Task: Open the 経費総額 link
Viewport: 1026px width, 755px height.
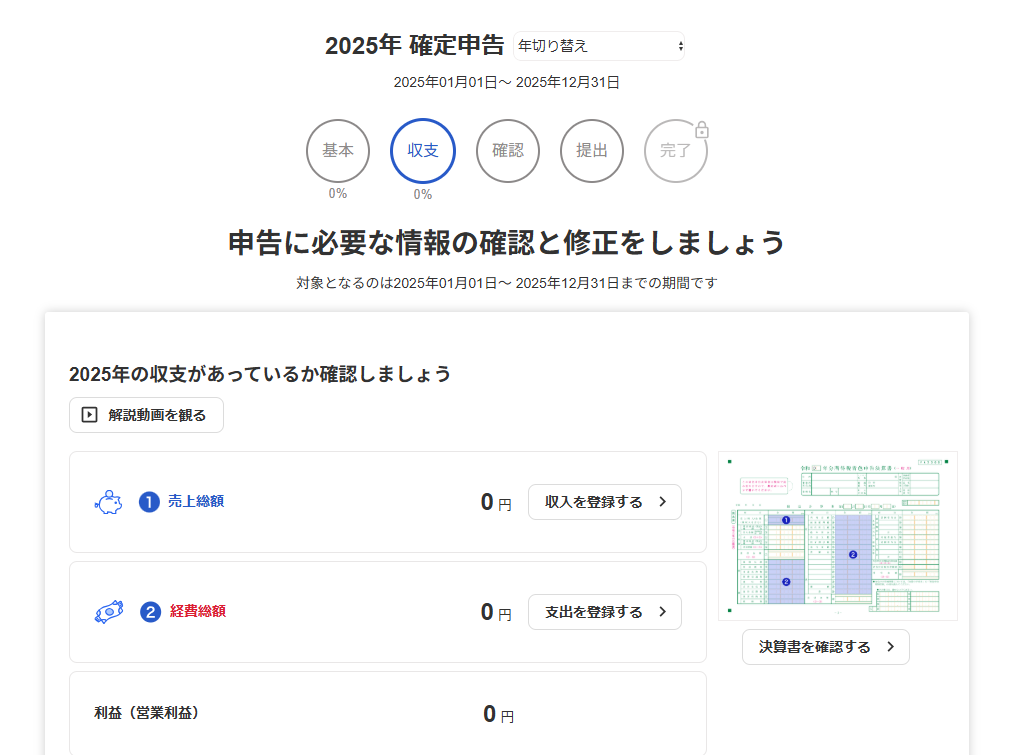Action: click(x=198, y=611)
